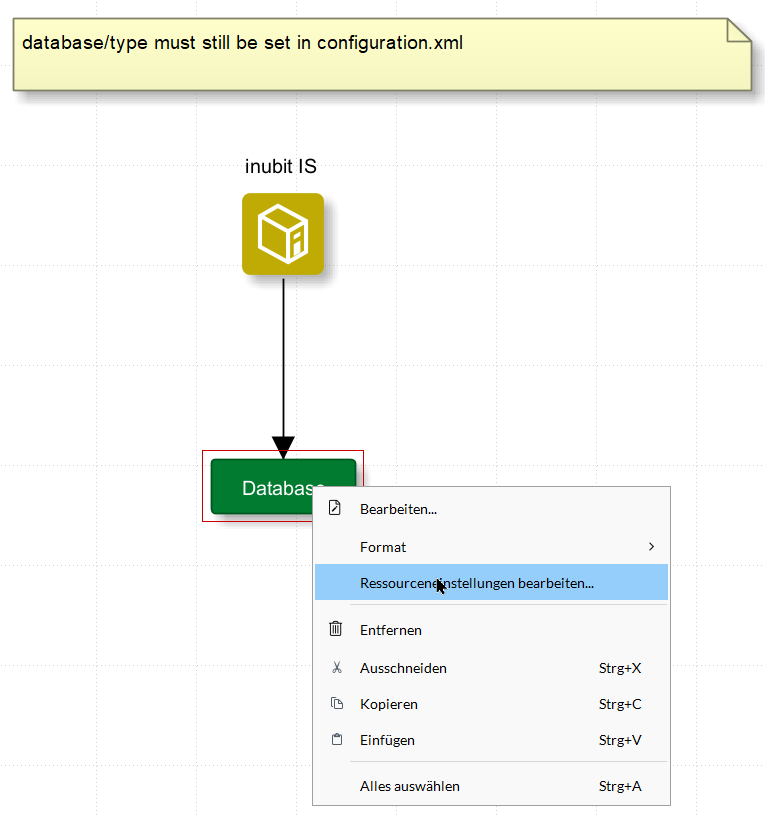The height and width of the screenshot is (818, 765).
Task: Select Alles auswählen menu entry
Action: pos(410,786)
